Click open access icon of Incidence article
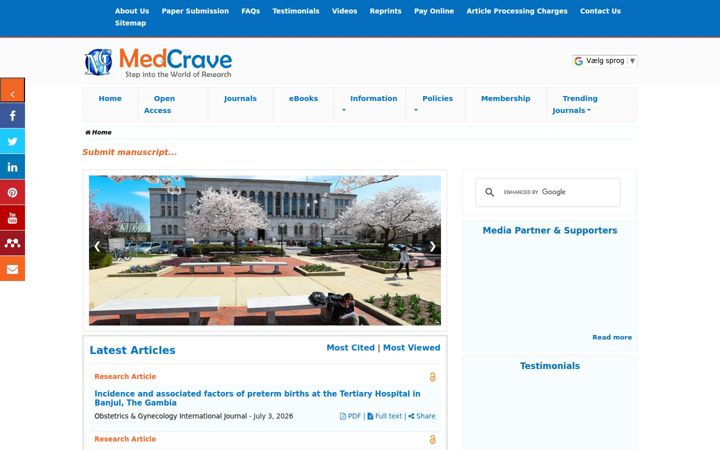This screenshot has width=720, height=450. pyautogui.click(x=432, y=377)
